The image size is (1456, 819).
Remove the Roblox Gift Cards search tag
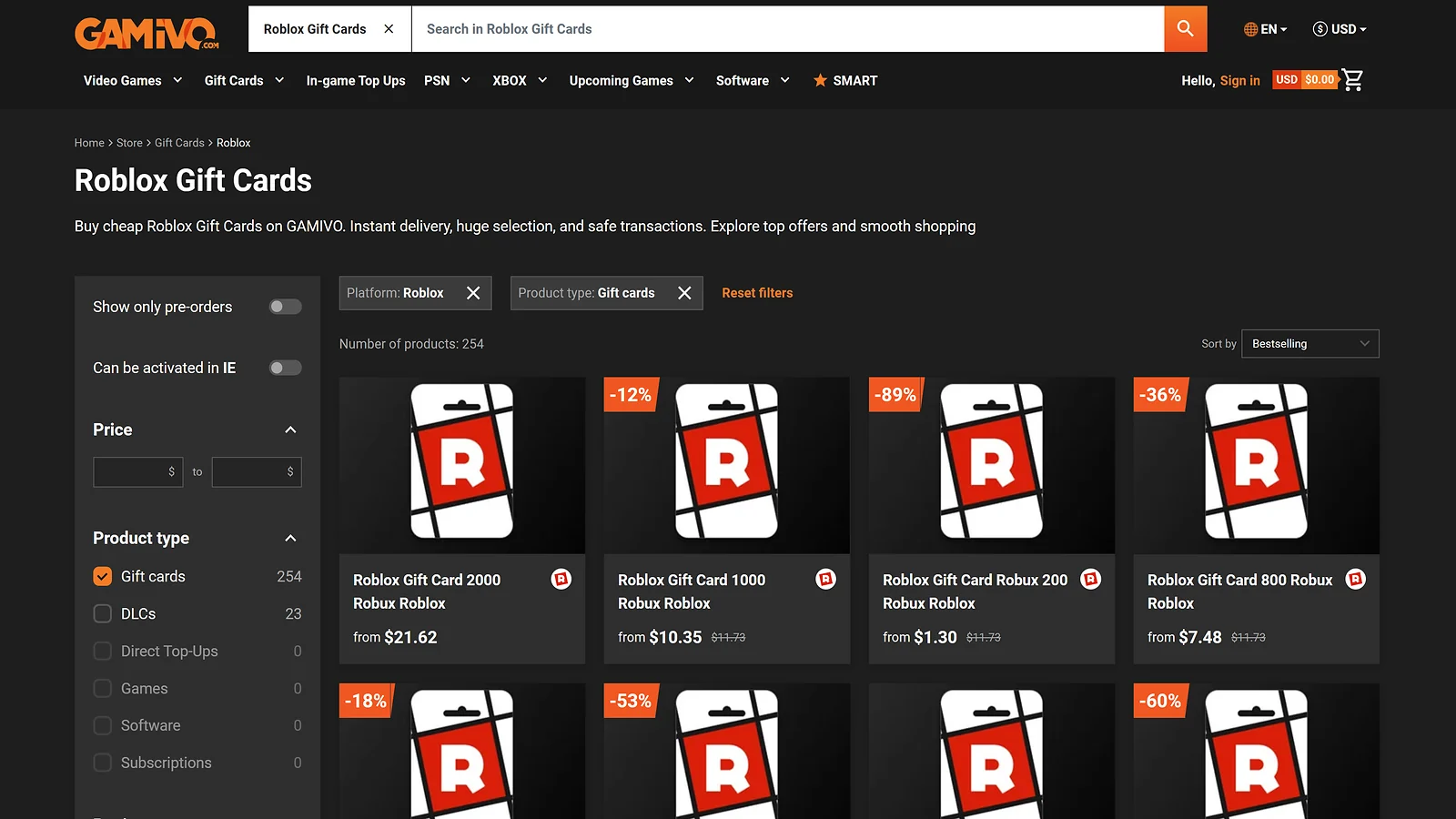(389, 29)
